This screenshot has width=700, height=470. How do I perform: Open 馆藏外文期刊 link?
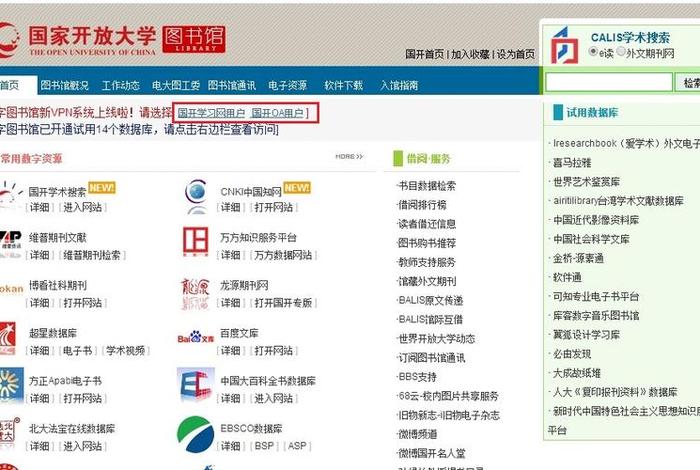[x=427, y=282]
